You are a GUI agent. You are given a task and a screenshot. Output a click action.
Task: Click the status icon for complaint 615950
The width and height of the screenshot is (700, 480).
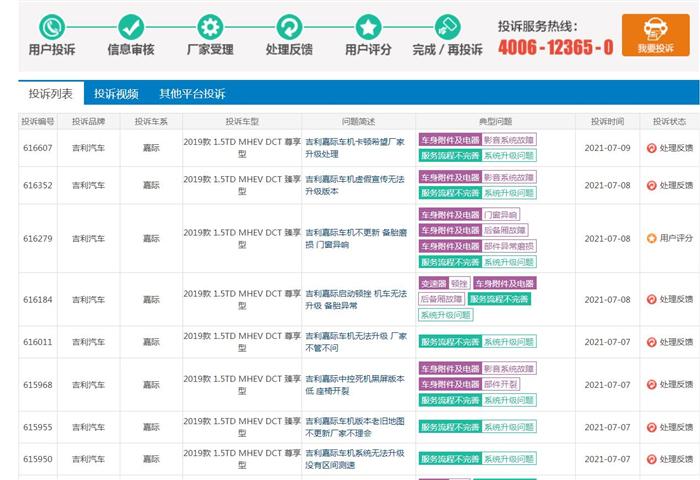click(x=651, y=459)
